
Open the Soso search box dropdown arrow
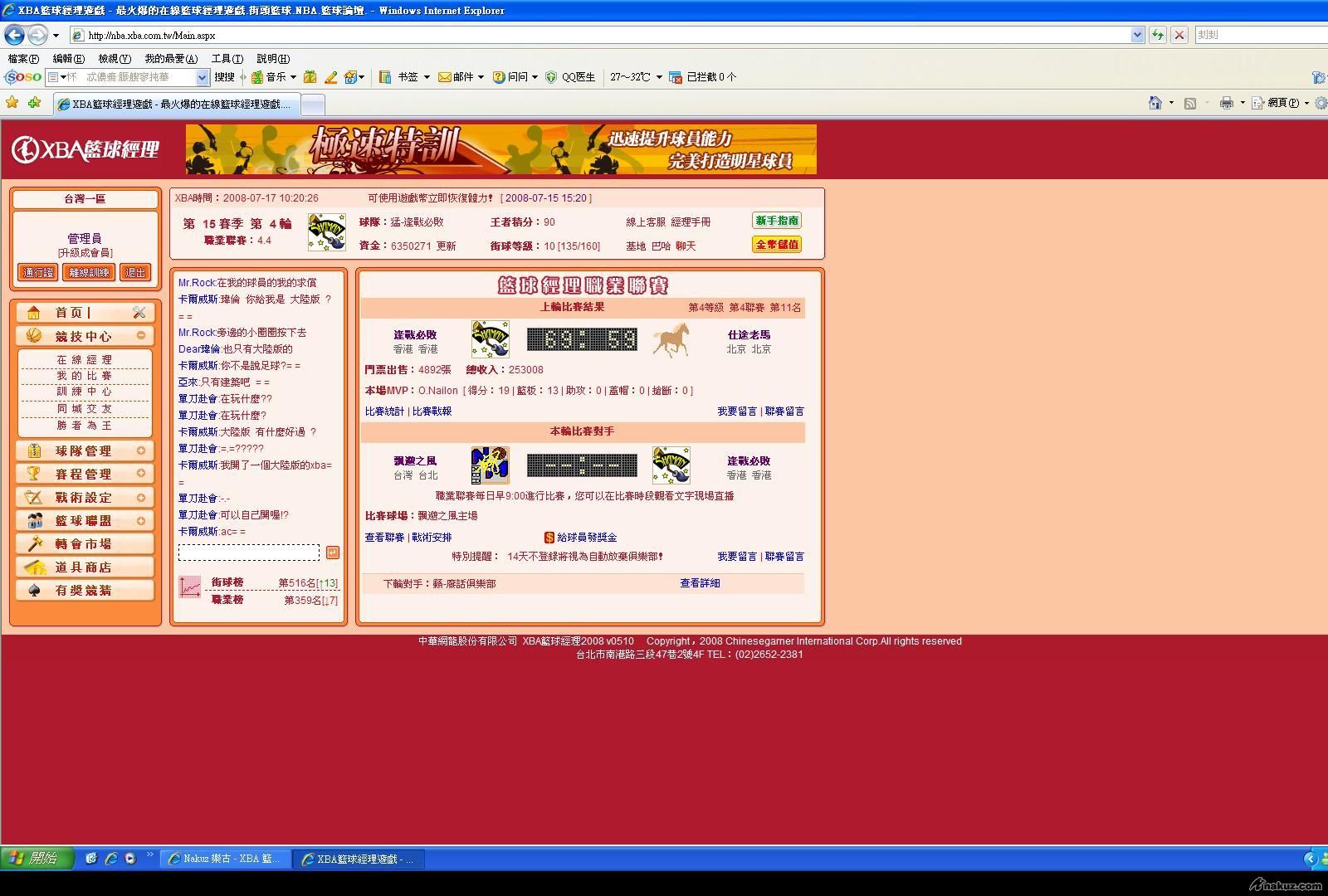pos(202,77)
